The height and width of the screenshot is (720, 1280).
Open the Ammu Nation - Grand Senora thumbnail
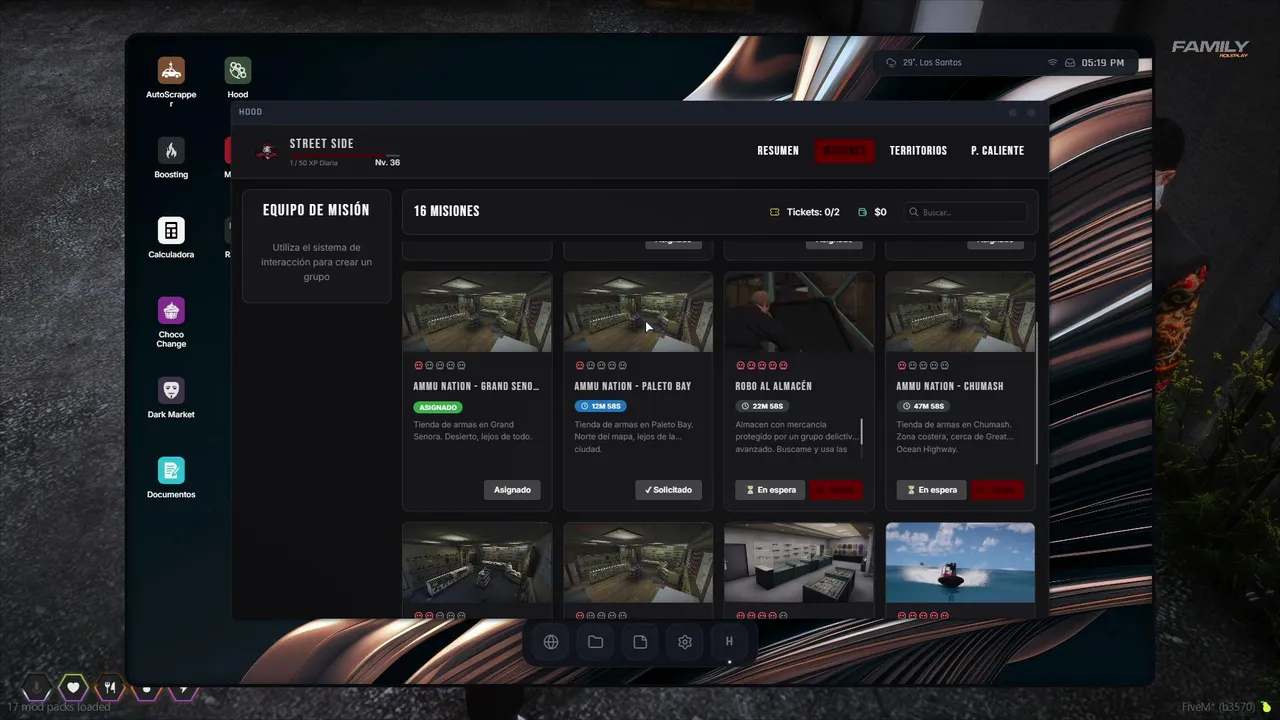477,312
